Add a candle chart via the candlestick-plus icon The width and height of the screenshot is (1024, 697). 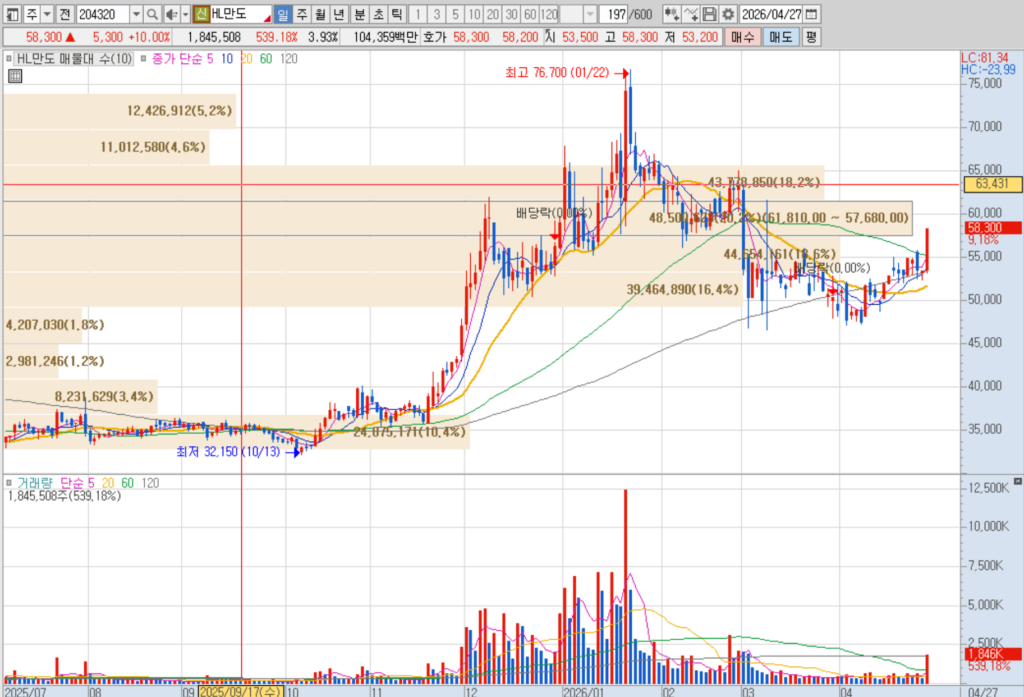(671, 14)
